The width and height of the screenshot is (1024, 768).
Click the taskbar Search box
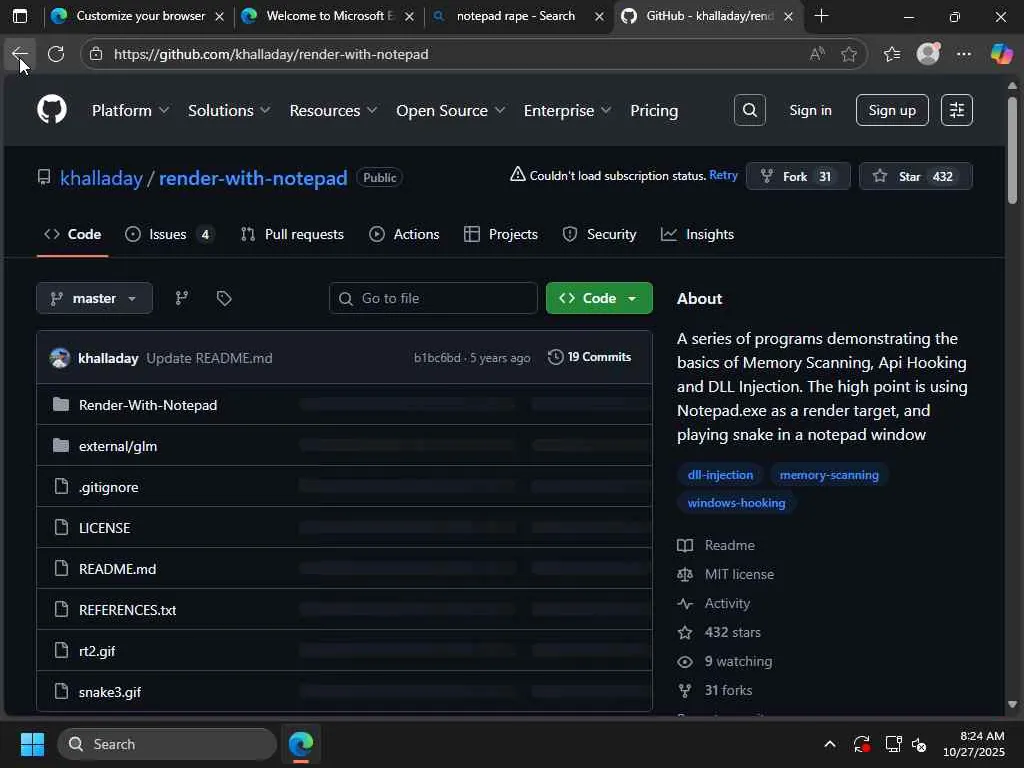167,744
